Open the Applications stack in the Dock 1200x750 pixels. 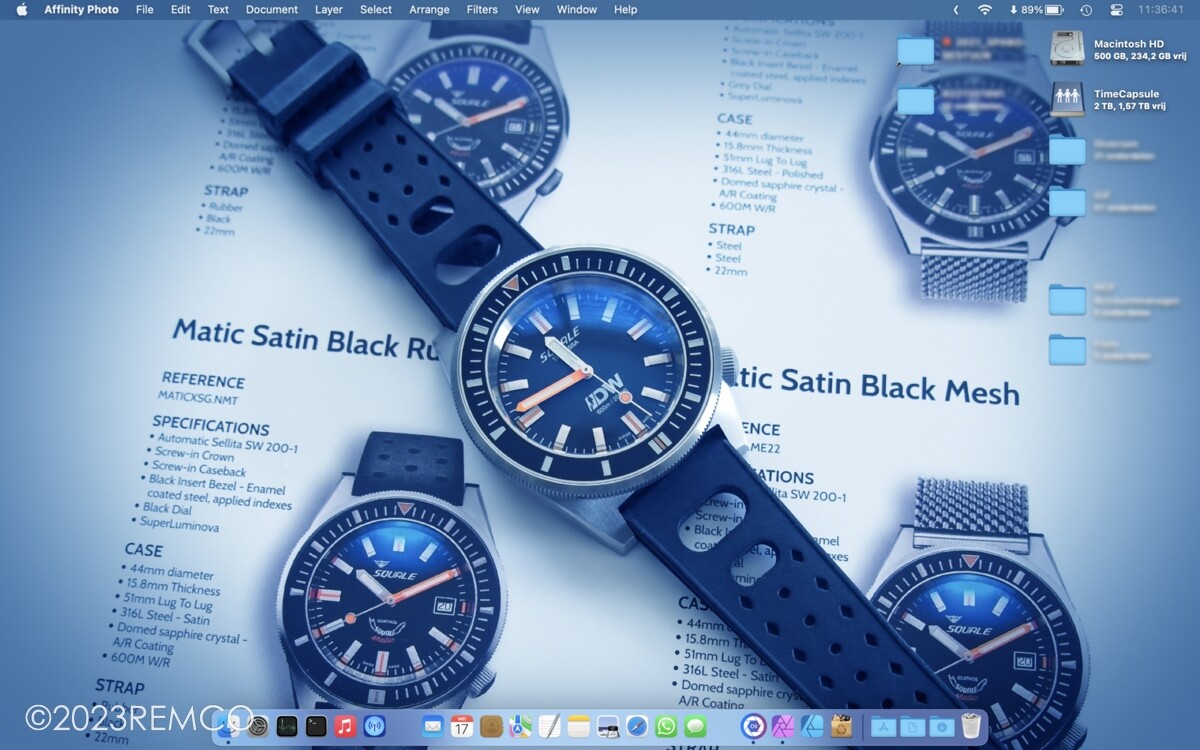(x=883, y=727)
